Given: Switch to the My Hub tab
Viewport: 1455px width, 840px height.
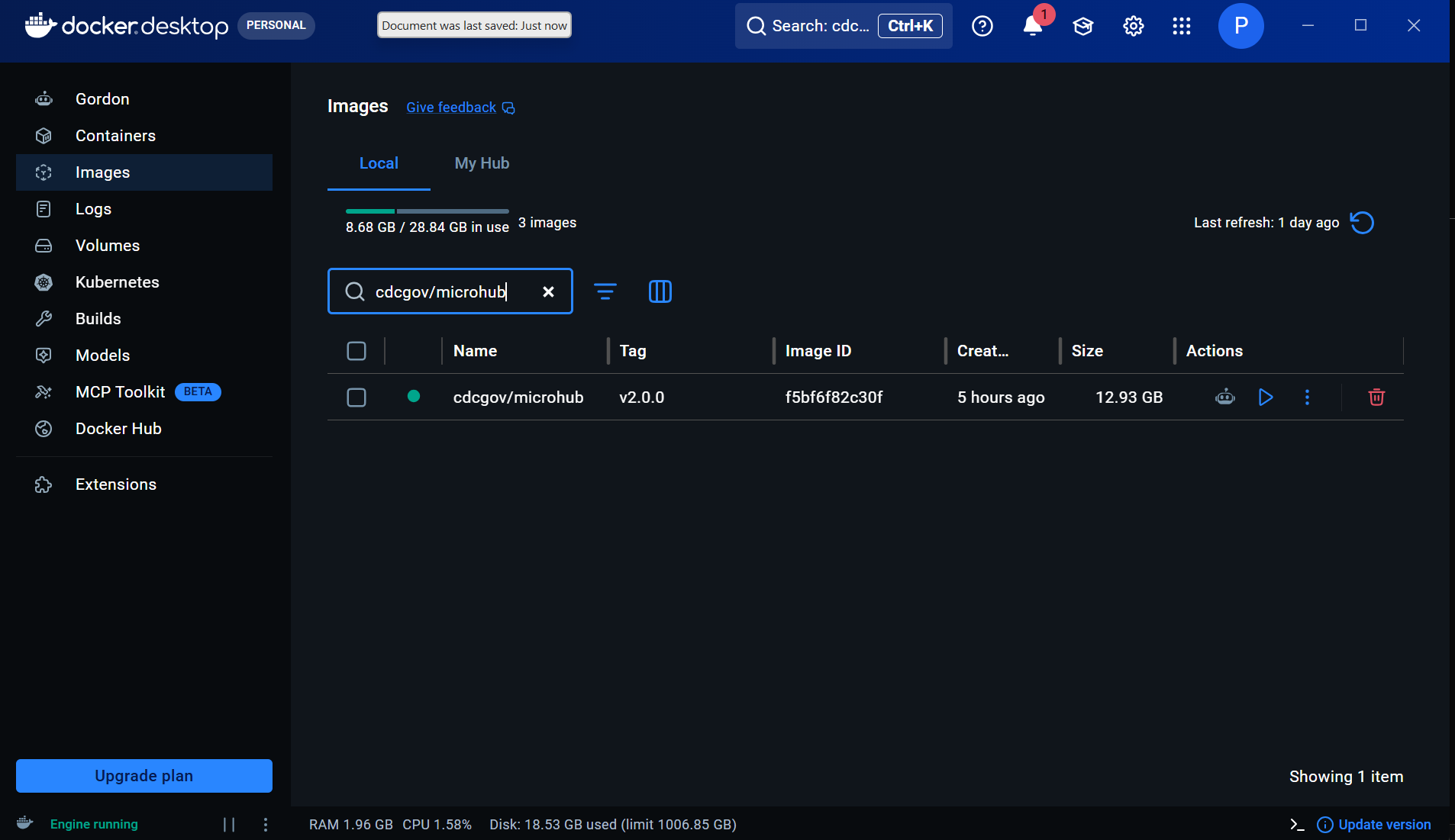Looking at the screenshot, I should (x=482, y=163).
